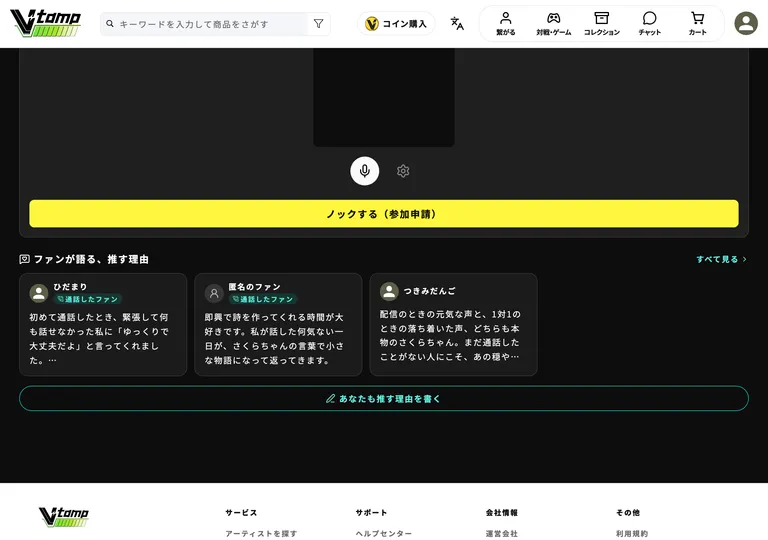Open the search filter funnel icon
This screenshot has width=768, height=540.
(318, 24)
